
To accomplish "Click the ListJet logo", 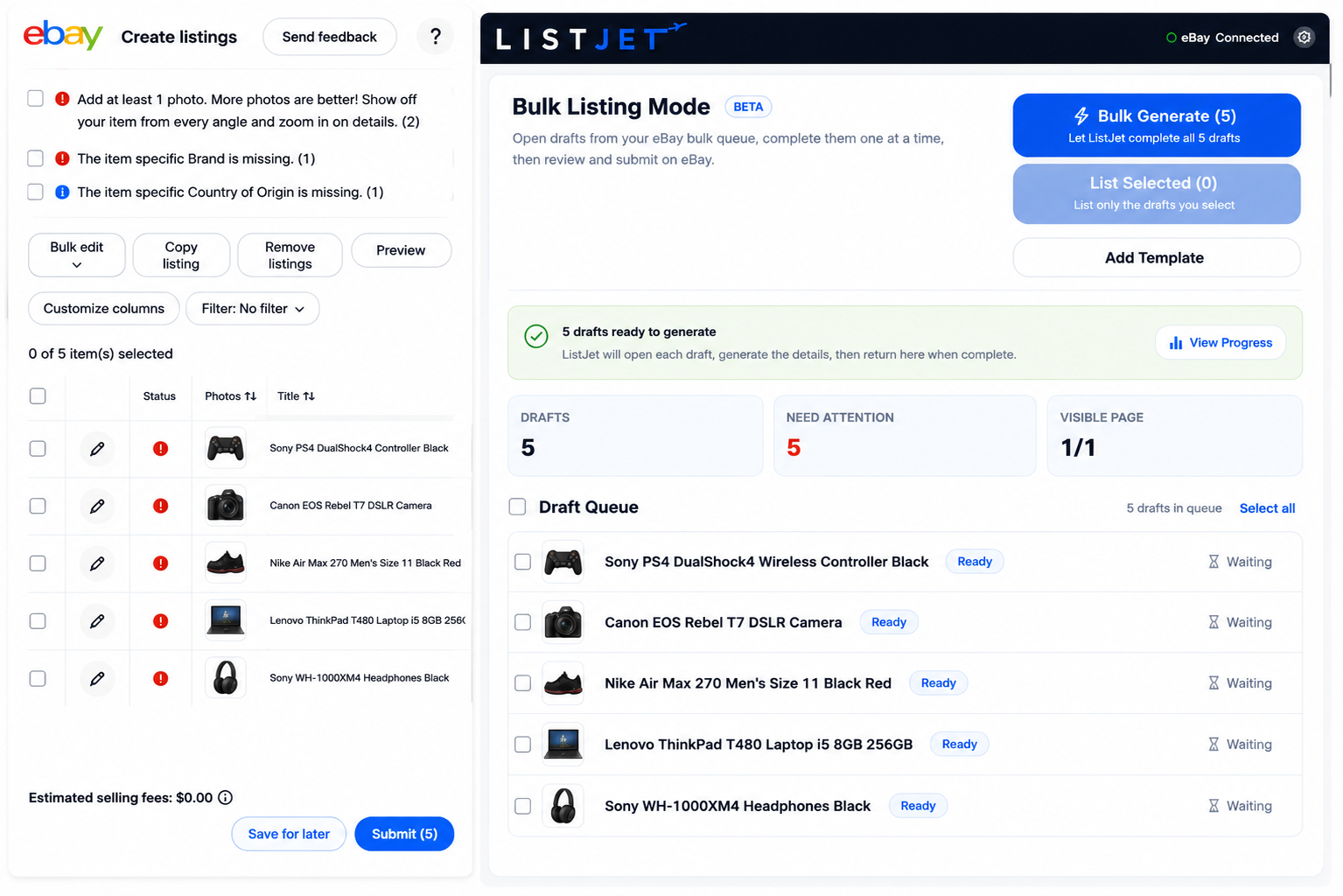I will (591, 38).
